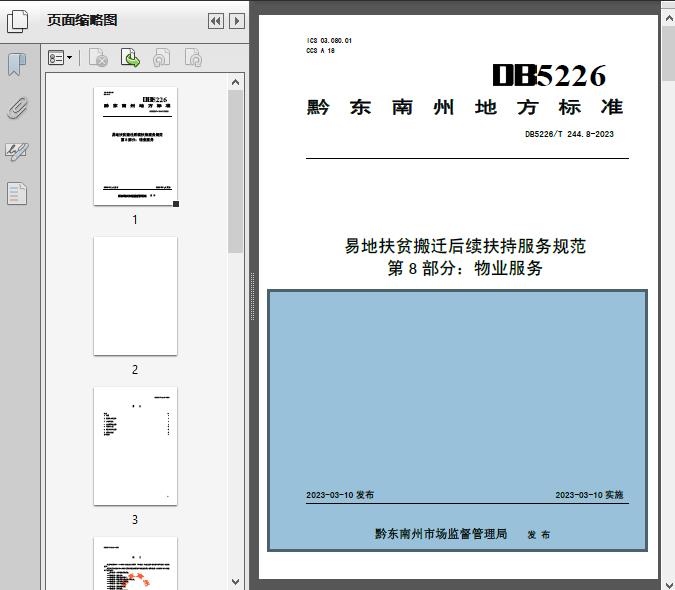
Task: Click the 2023-03-10 实施 date text
Action: (589, 495)
